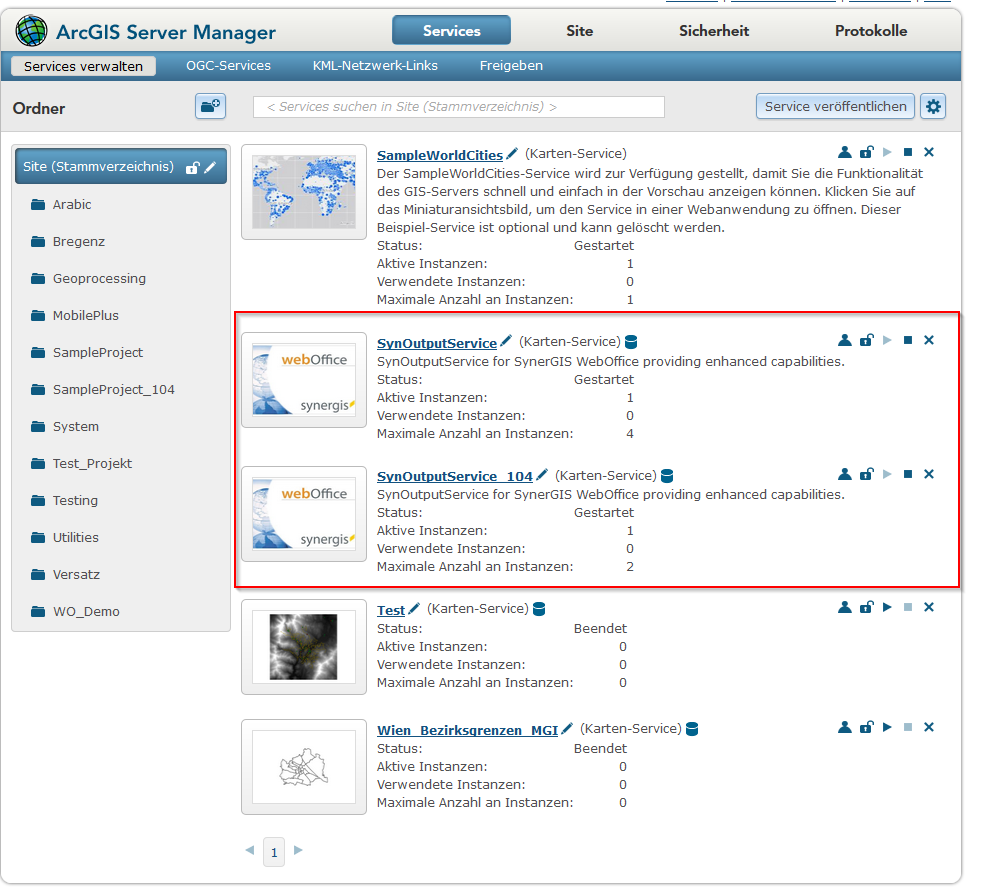Screen dimensions: 988x891
Task: Unlock access for the Test service
Action: click(x=866, y=607)
